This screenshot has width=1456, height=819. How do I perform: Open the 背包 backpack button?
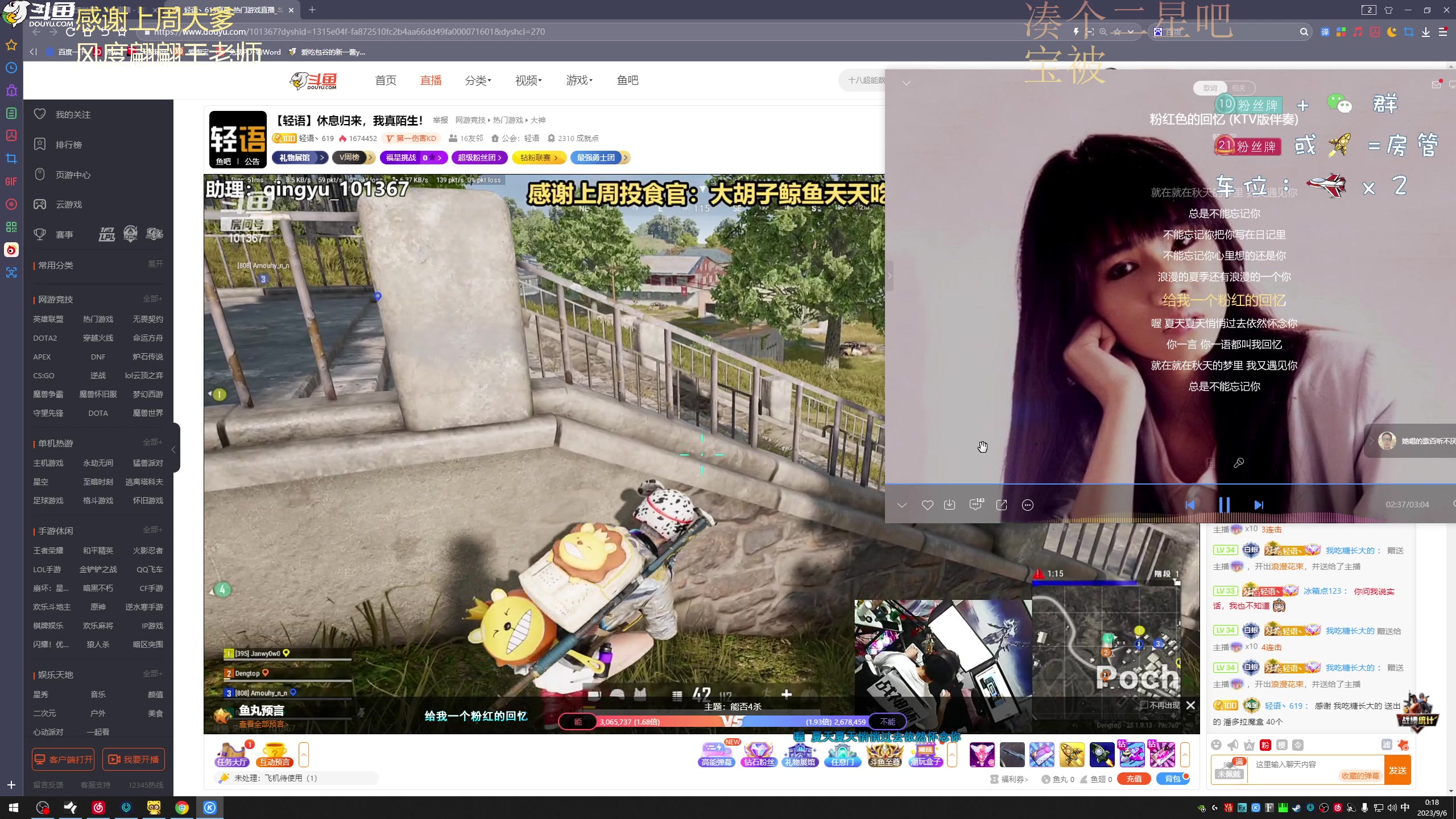pyautogui.click(x=1173, y=779)
